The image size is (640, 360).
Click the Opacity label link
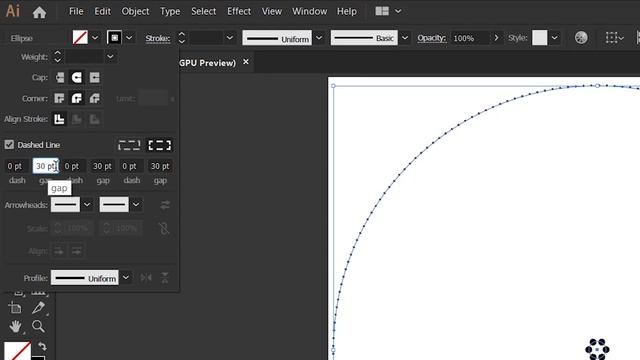click(x=431, y=38)
